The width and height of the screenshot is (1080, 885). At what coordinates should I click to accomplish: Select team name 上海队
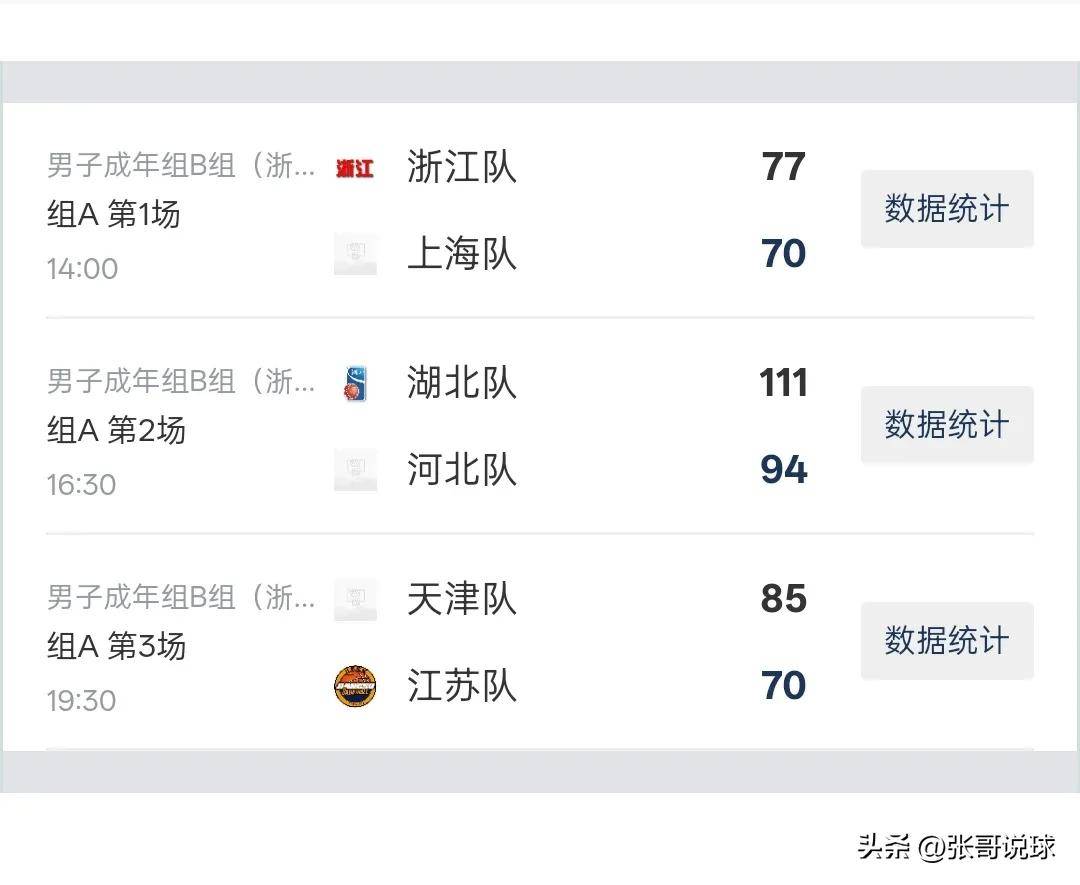click(x=462, y=254)
